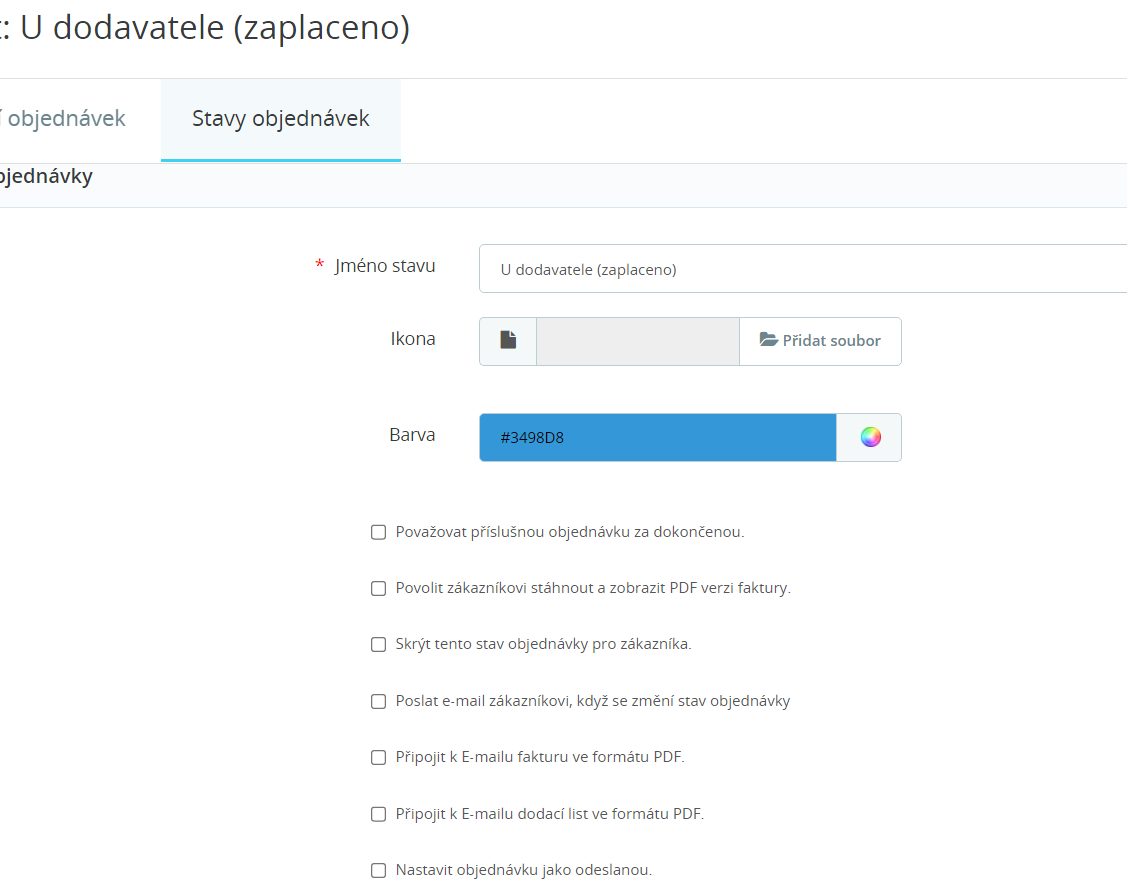This screenshot has height=889, width=1127.
Task: Switch to the 'Stavy objednávek' tab
Action: click(x=281, y=119)
